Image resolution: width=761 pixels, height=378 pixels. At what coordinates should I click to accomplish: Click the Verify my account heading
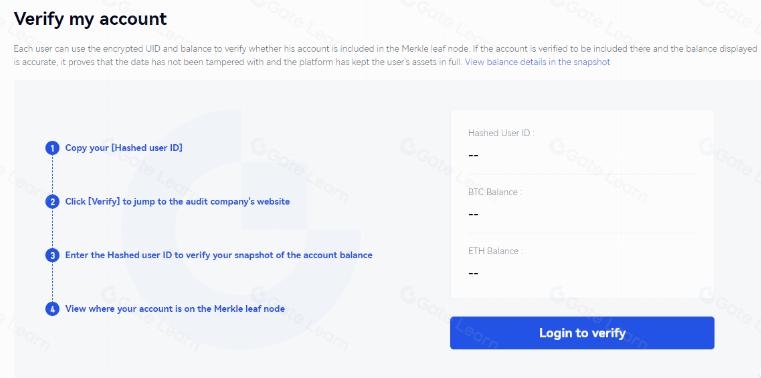click(90, 19)
